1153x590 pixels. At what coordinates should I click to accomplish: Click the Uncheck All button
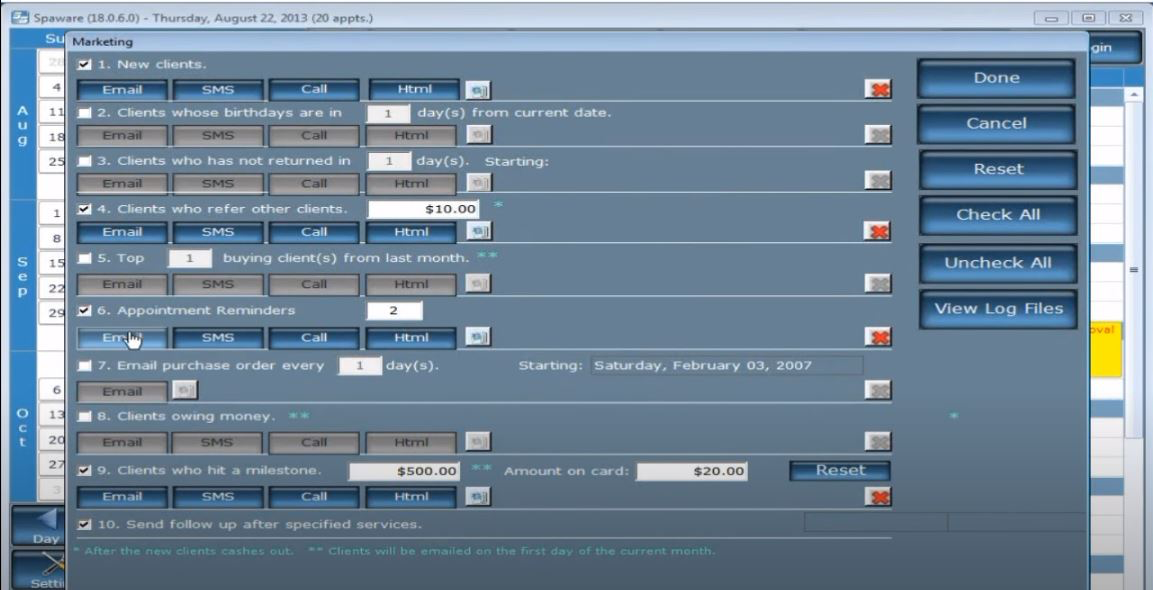pos(998,263)
